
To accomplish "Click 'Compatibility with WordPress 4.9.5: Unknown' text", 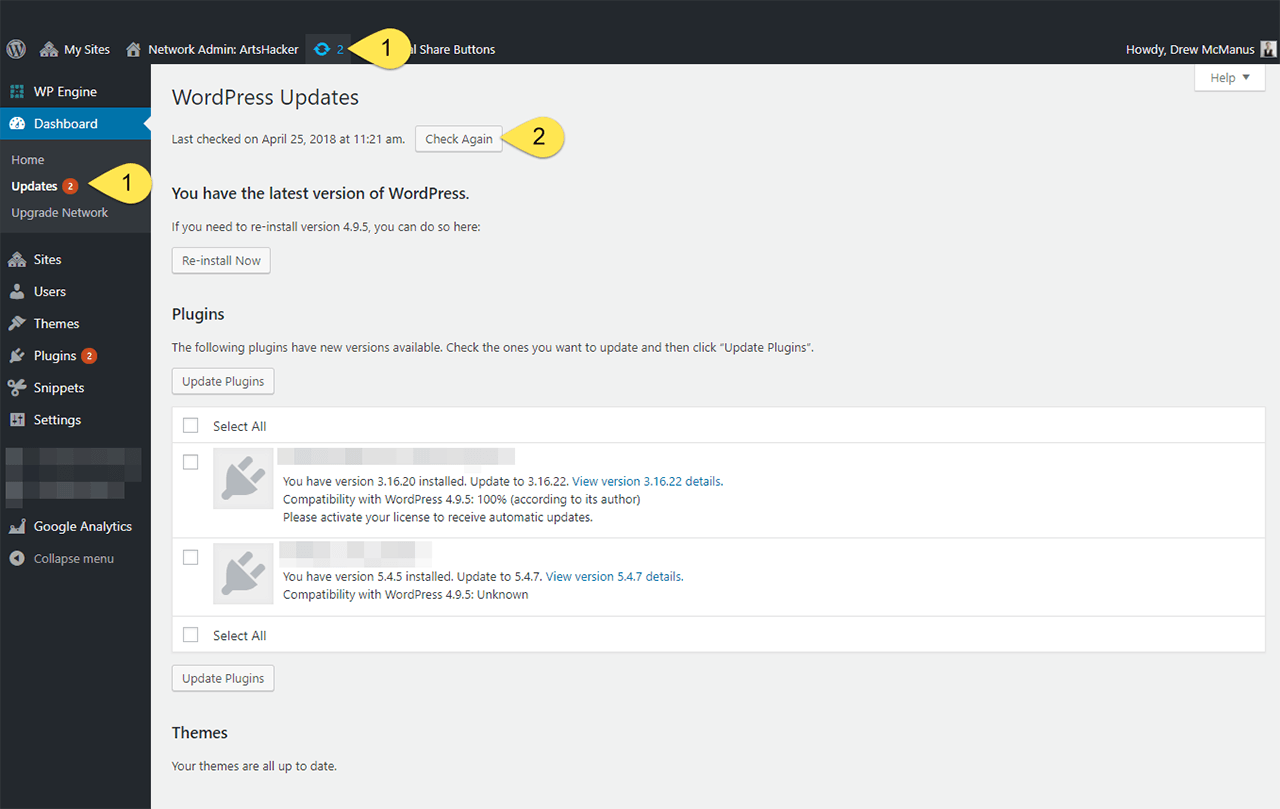I will tap(406, 595).
